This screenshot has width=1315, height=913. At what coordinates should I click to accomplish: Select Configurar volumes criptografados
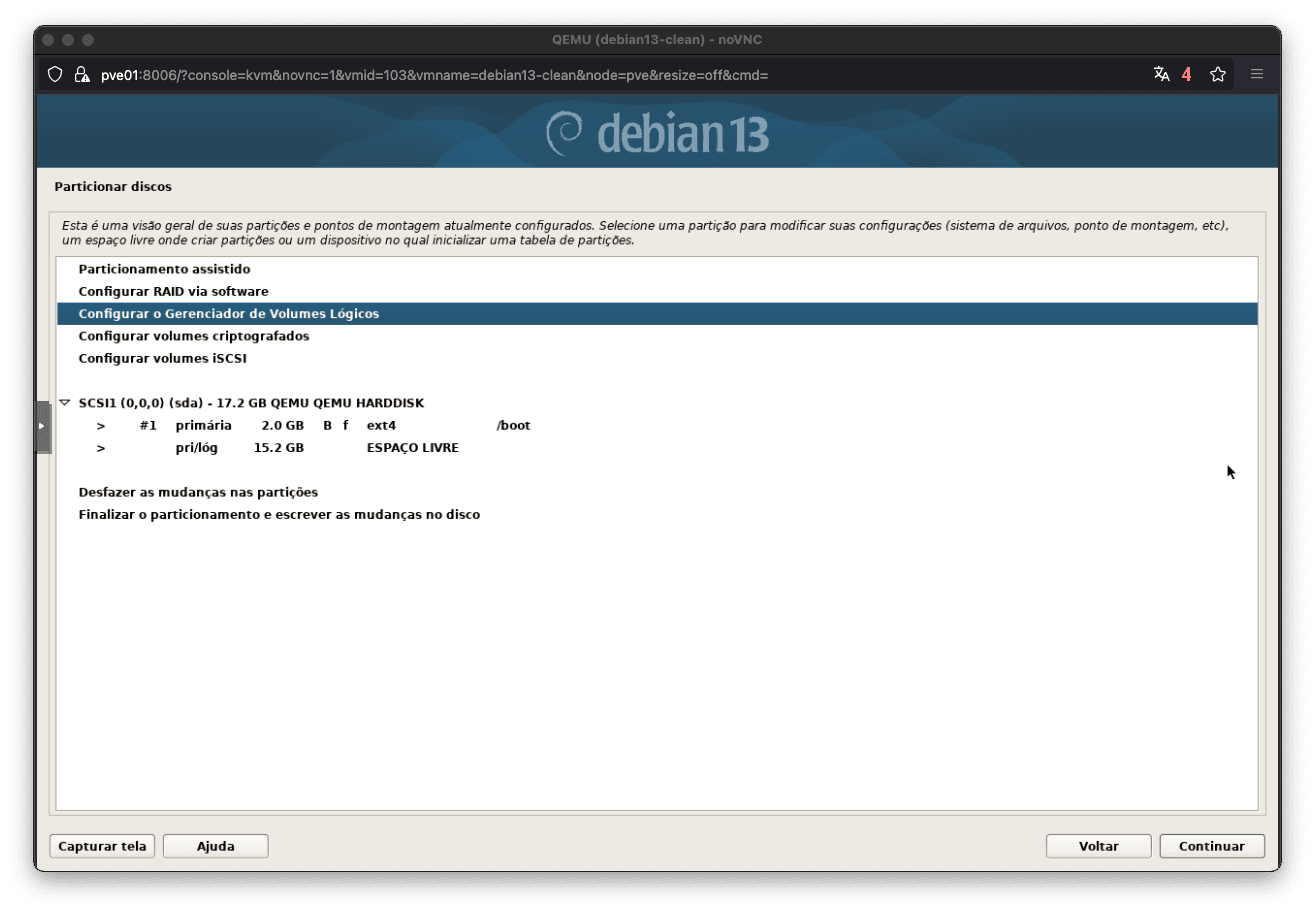click(657, 336)
